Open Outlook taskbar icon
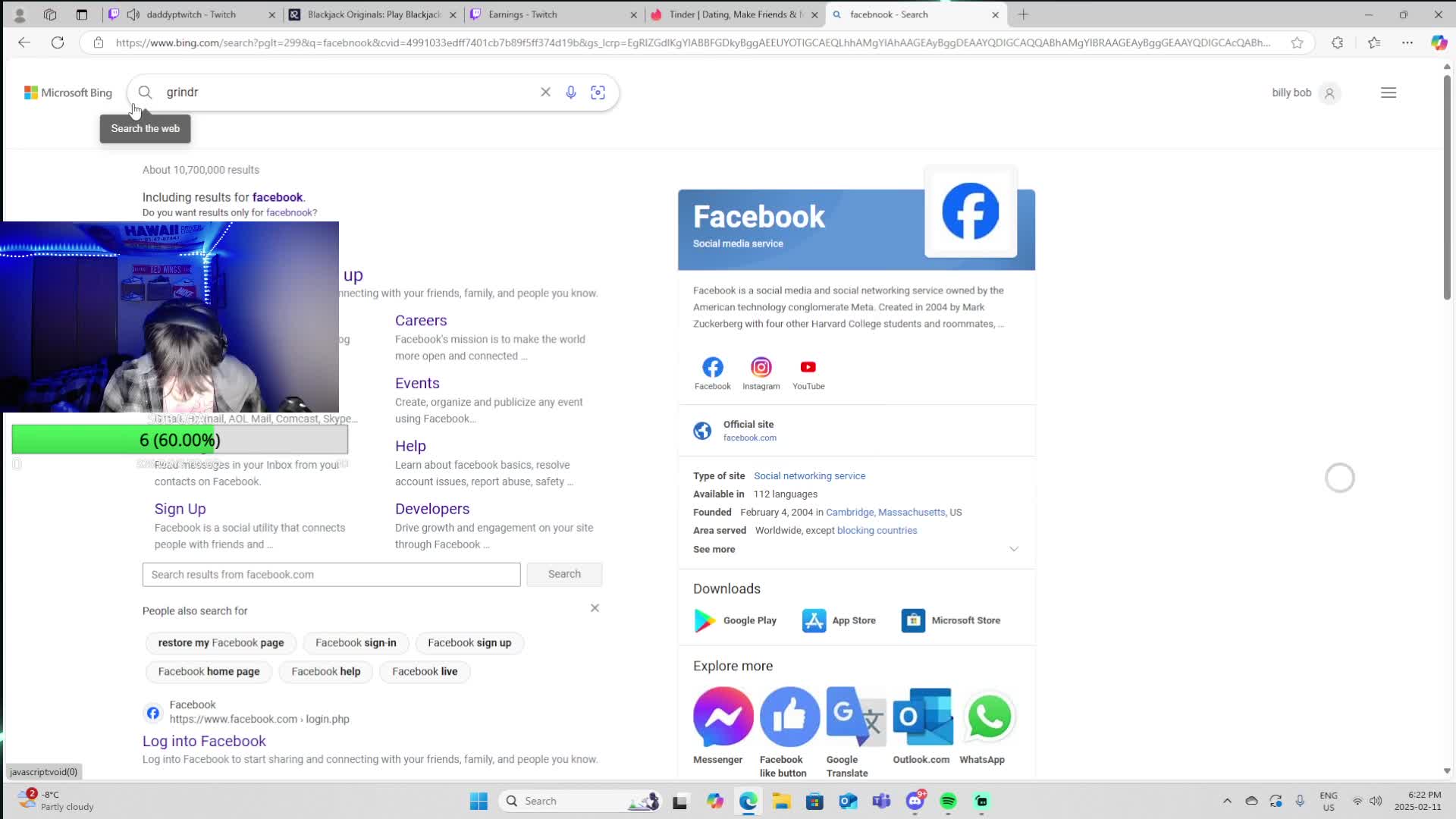Screen dimensions: 1456x819 tap(848, 801)
